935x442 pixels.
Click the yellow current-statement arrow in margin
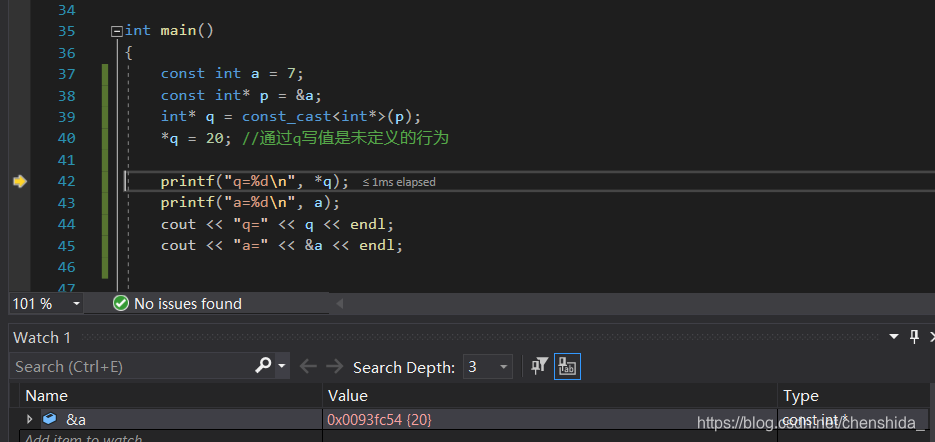[20, 181]
